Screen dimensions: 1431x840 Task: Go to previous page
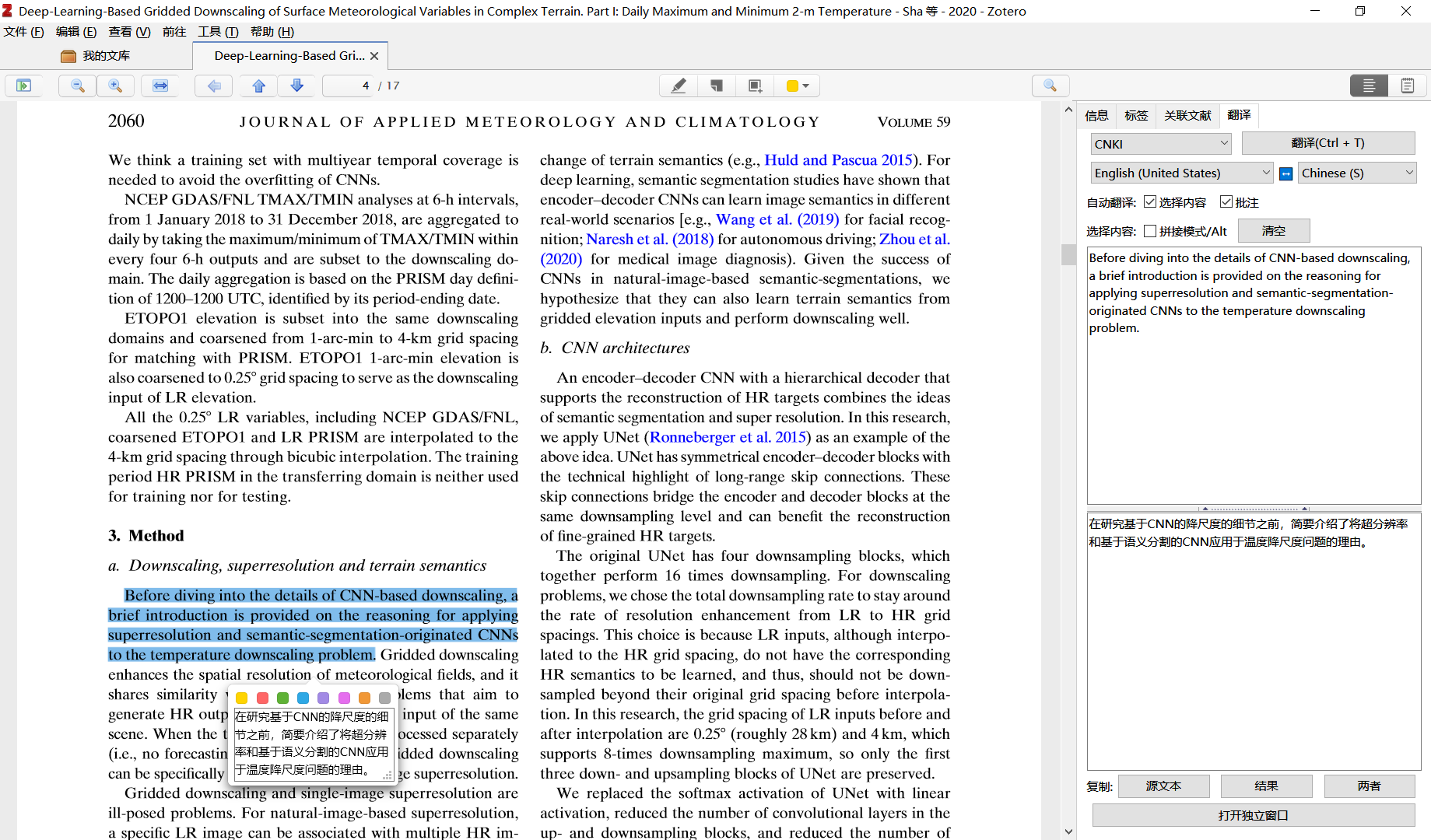click(x=259, y=86)
